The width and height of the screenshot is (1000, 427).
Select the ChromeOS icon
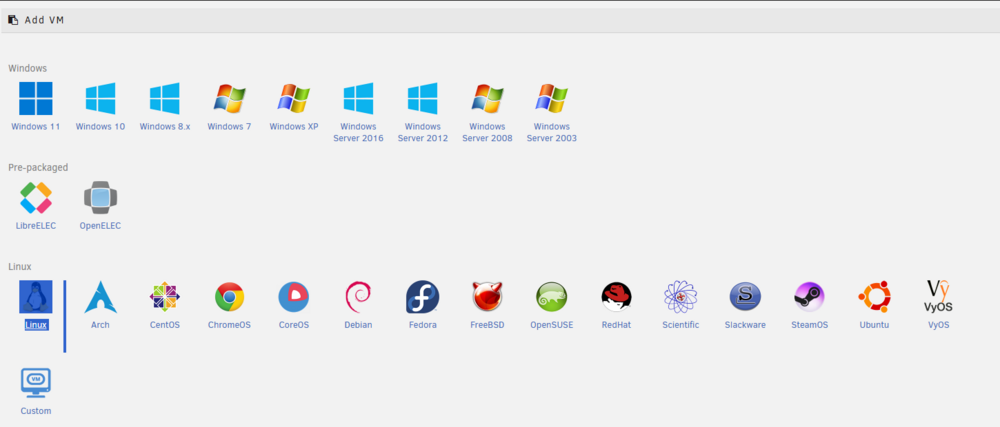pos(229,297)
